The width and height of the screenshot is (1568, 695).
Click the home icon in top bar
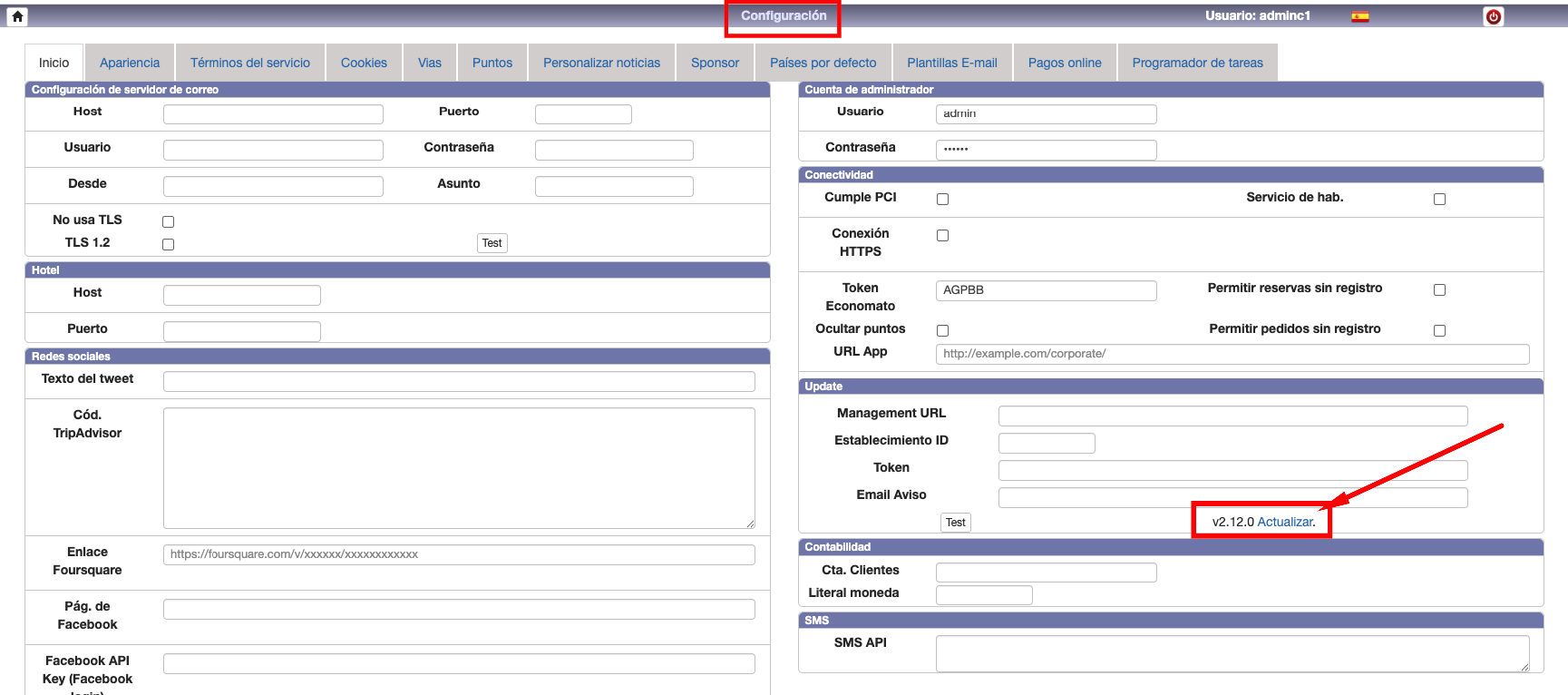pyautogui.click(x=17, y=16)
